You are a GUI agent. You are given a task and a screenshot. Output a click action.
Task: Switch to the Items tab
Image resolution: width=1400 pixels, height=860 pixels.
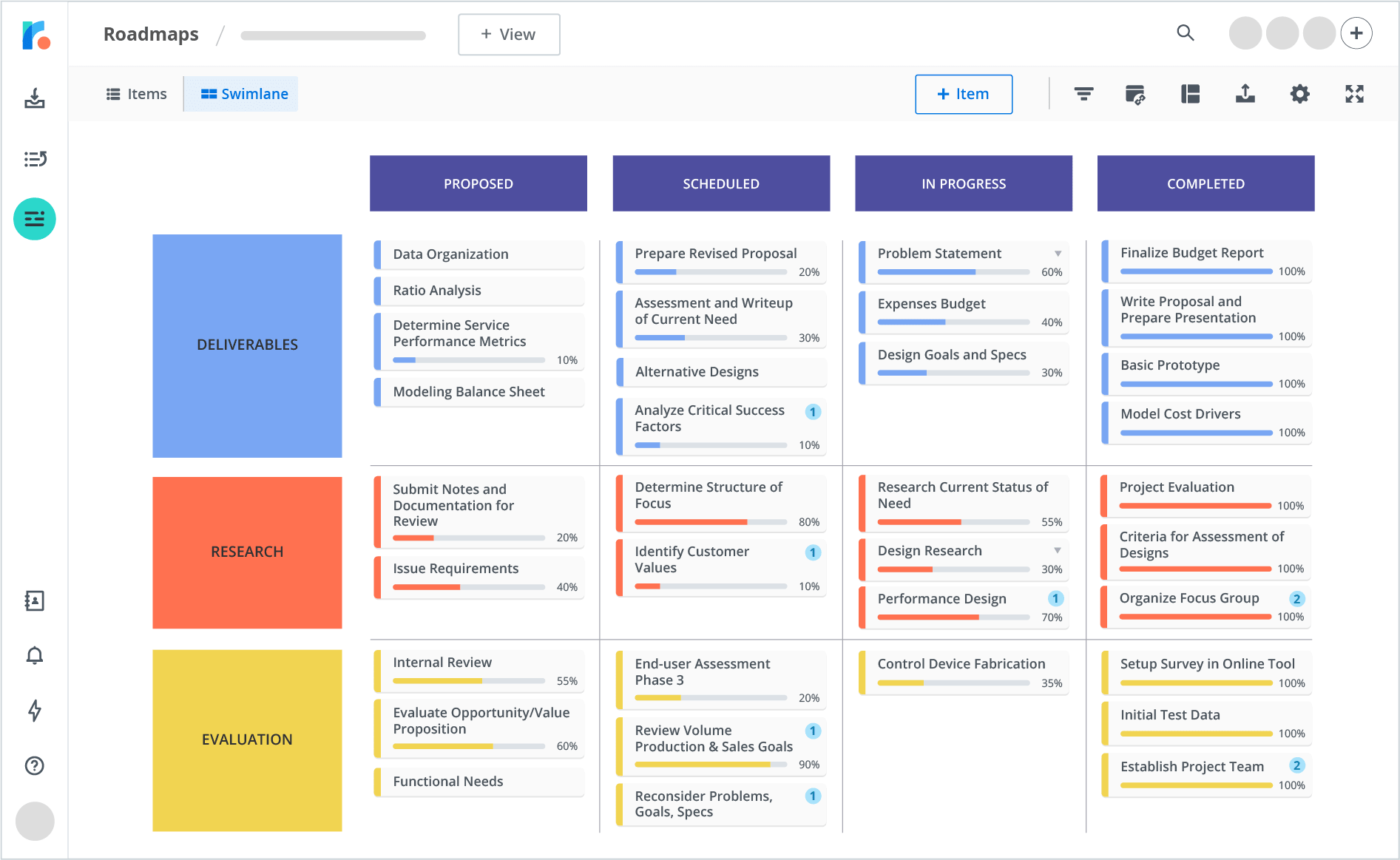click(x=136, y=94)
